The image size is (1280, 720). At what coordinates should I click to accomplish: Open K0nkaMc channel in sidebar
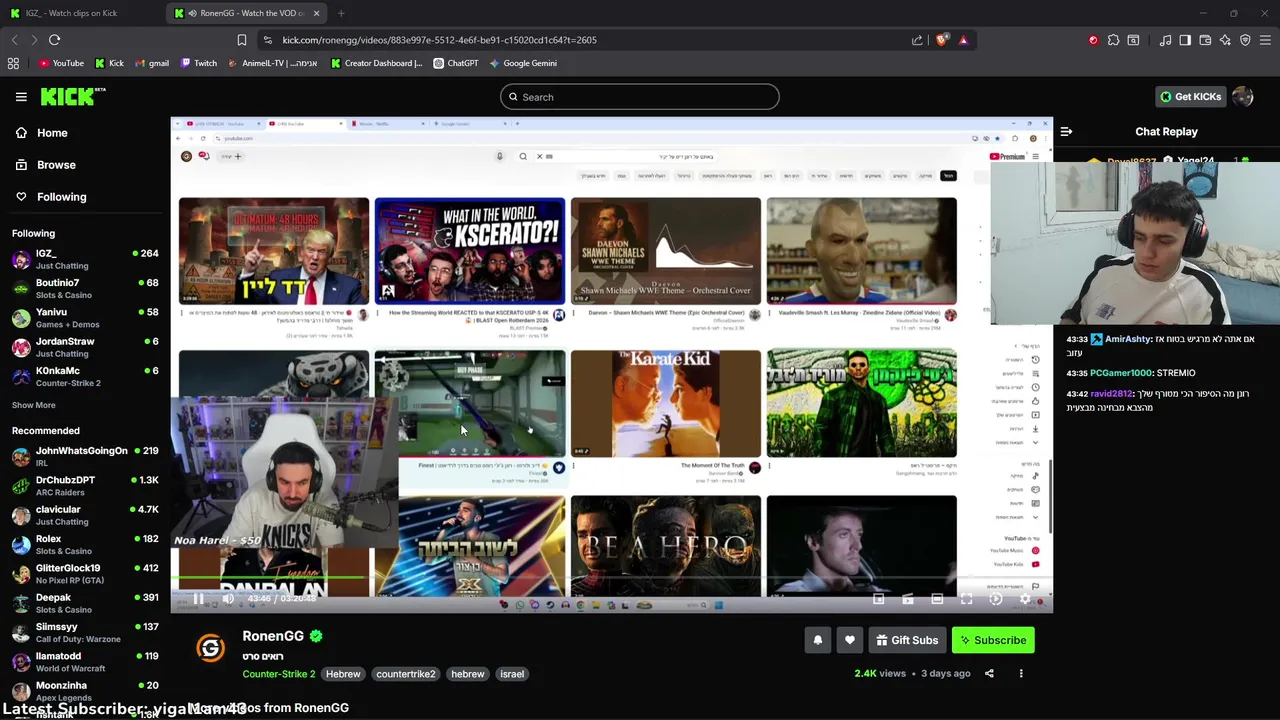pyautogui.click(x=85, y=377)
